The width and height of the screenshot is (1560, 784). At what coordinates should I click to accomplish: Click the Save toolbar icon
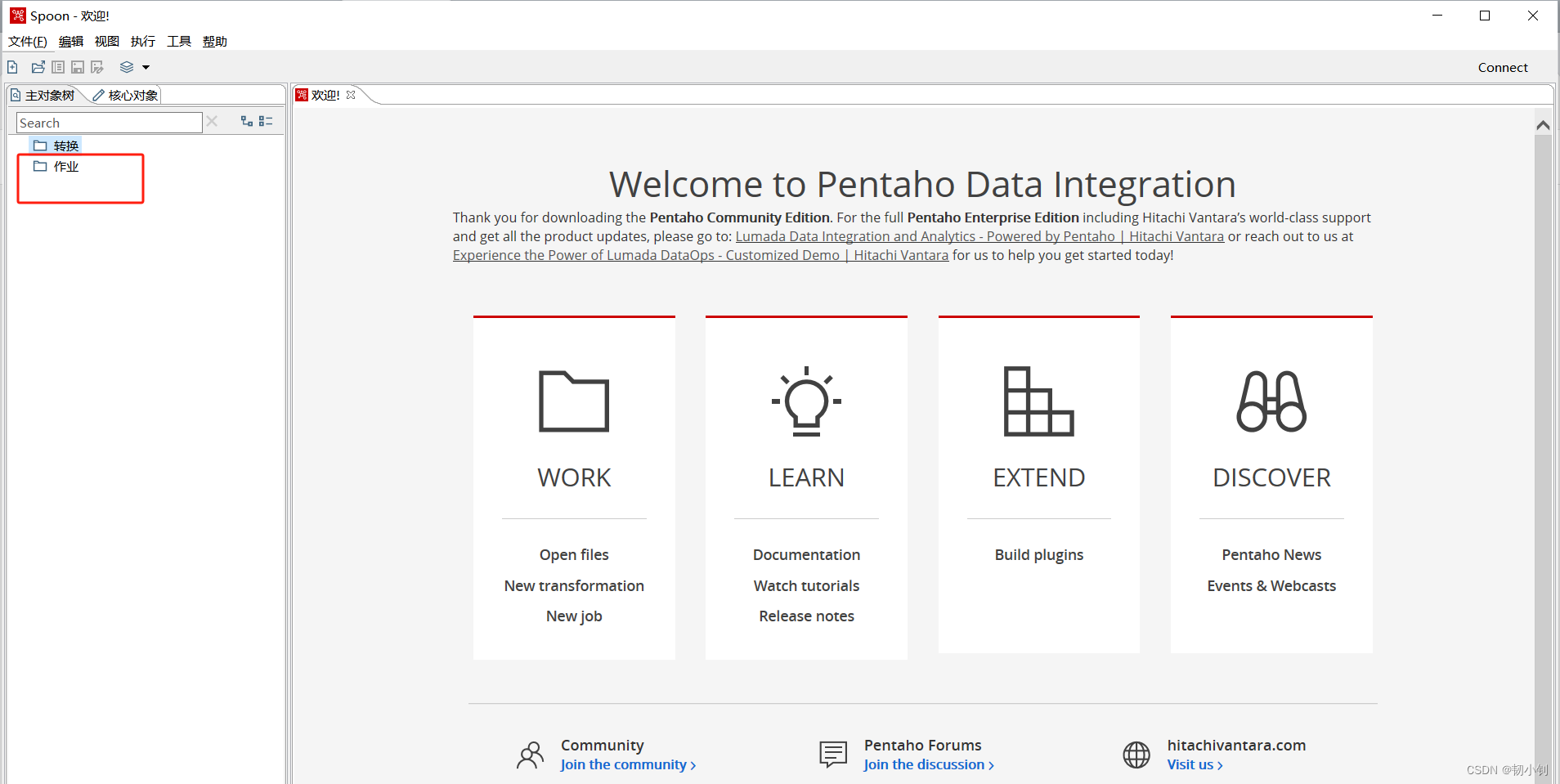pos(78,67)
